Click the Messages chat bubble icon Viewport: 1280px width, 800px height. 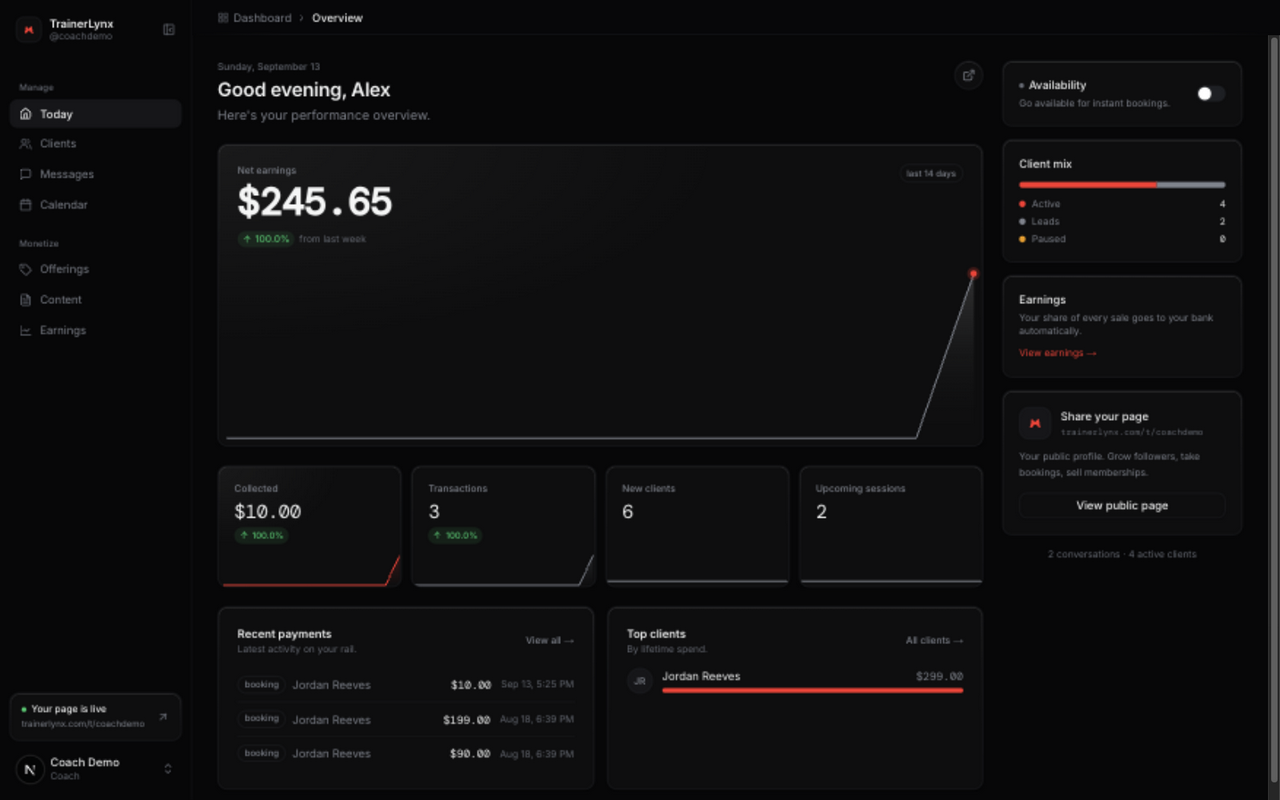tap(26, 174)
